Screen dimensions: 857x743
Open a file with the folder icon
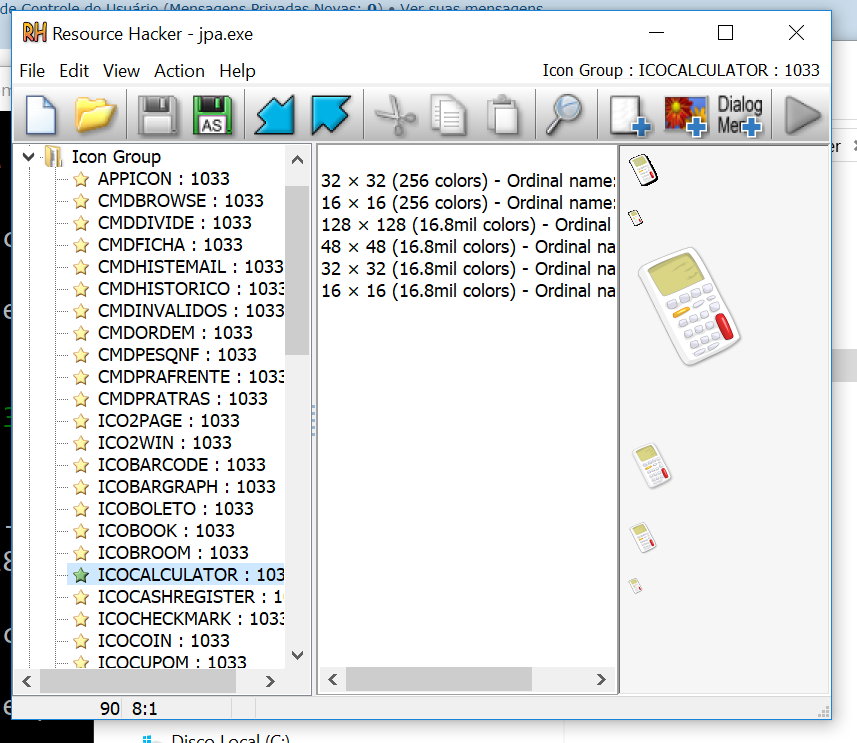click(96, 115)
